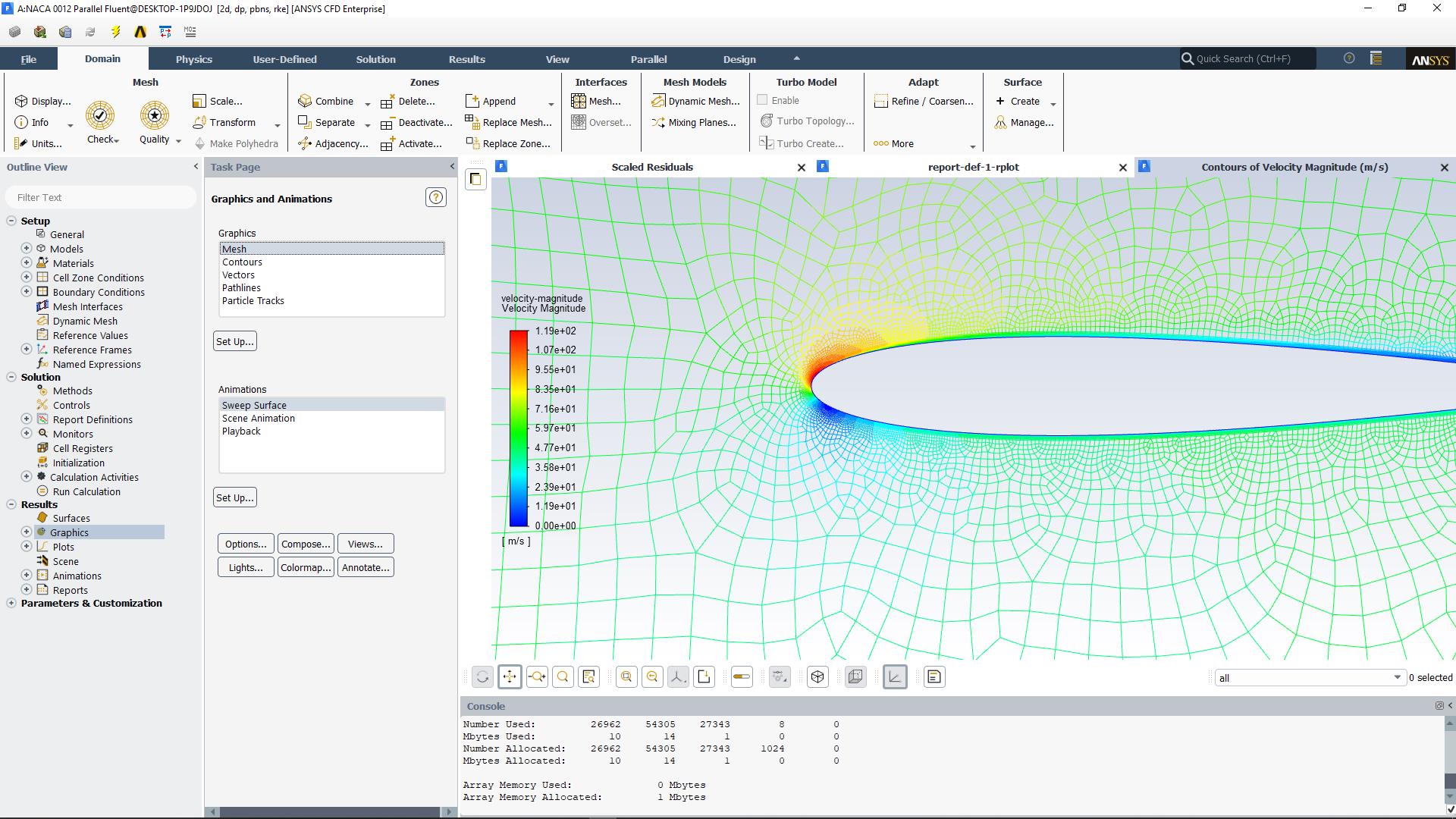Click the Options... button

click(246, 544)
